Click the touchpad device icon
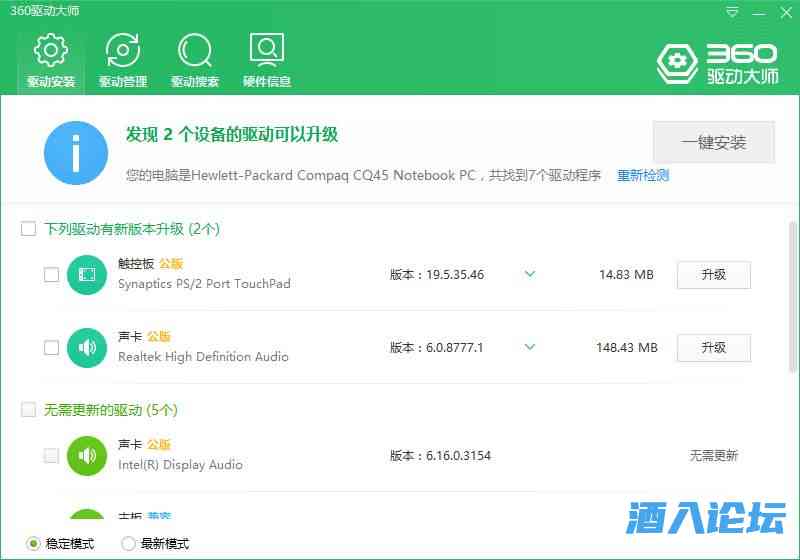The height and width of the screenshot is (560, 800). [87, 275]
